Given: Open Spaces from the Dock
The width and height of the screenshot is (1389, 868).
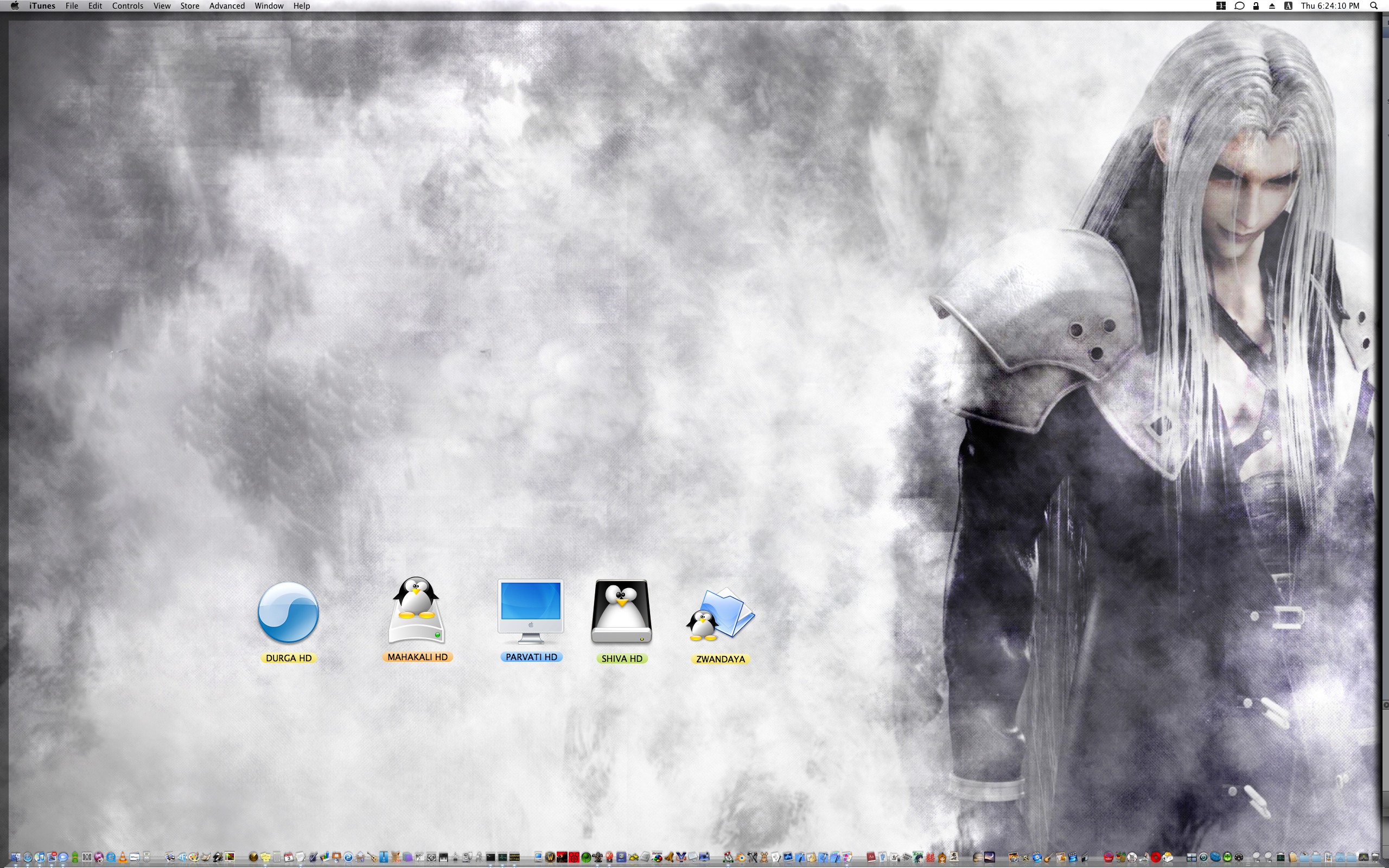Looking at the screenshot, I should click(1192, 857).
